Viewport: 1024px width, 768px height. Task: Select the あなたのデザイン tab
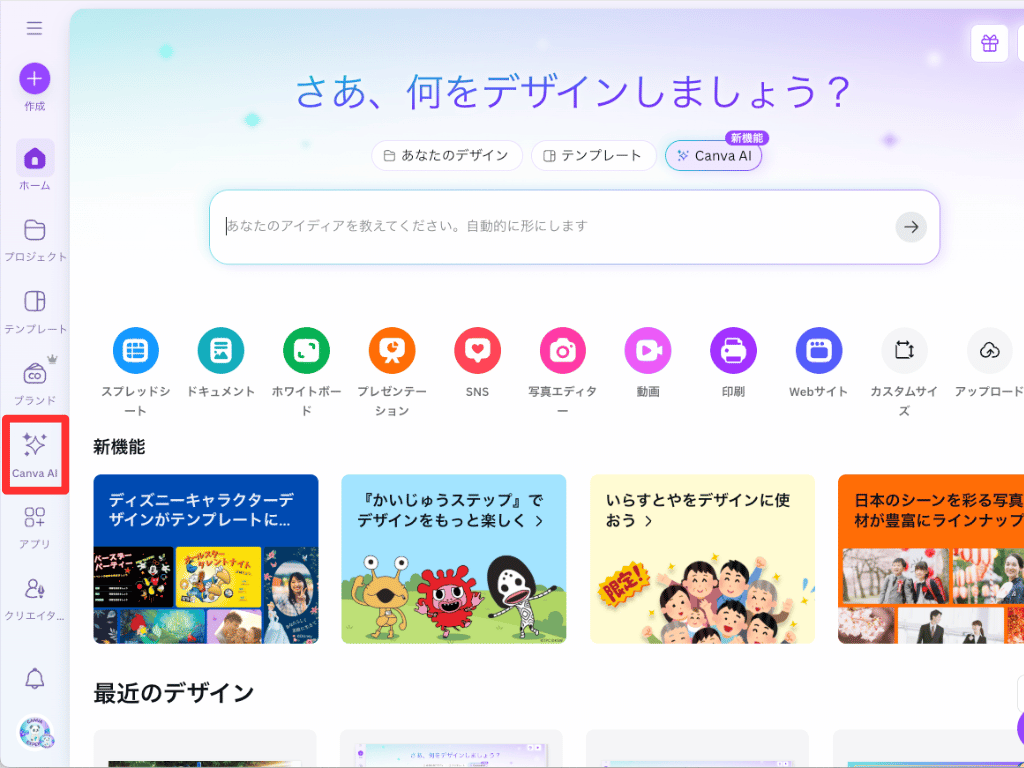tap(447, 155)
